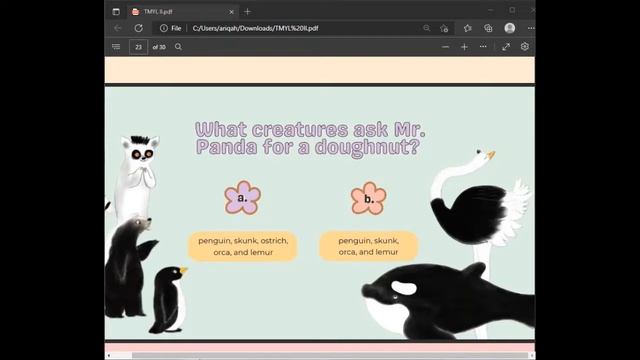Open the browser zoom magnifier in address bar
The width and height of the screenshot is (640, 360).
[x=427, y=28]
